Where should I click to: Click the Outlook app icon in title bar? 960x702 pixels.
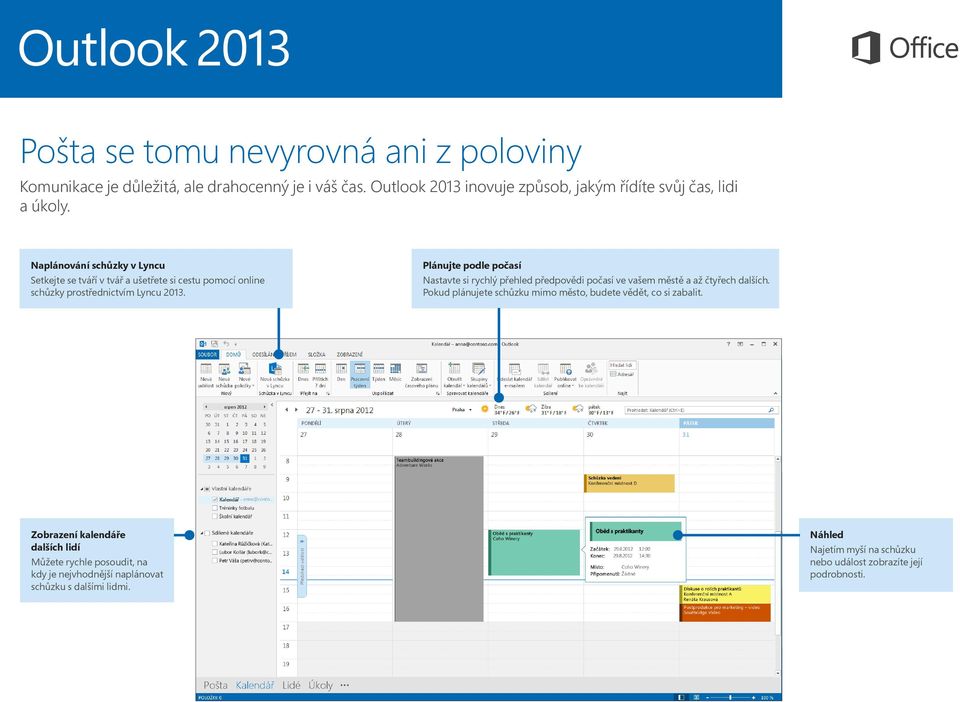coord(203,344)
